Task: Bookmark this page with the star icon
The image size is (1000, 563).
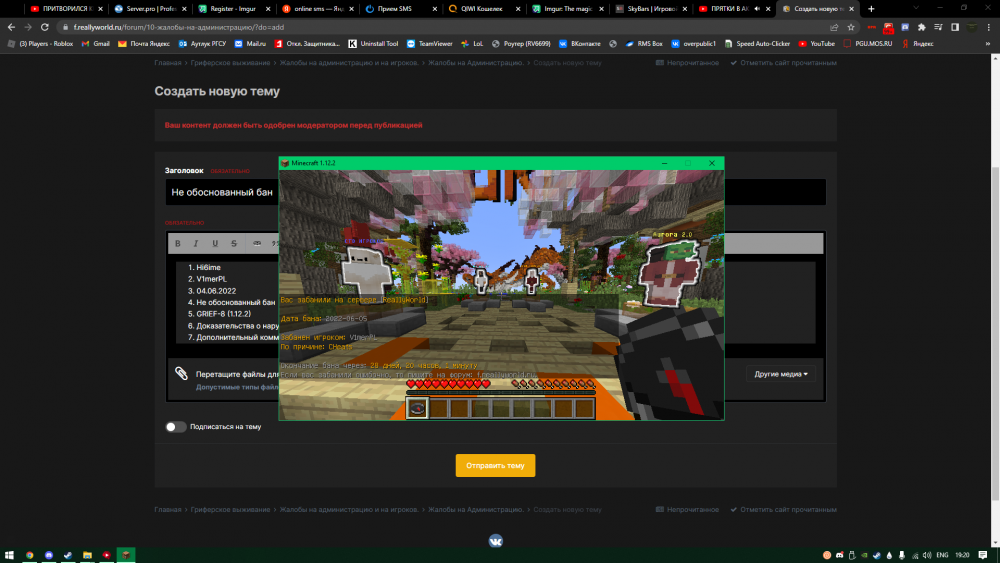Action: [x=851, y=27]
